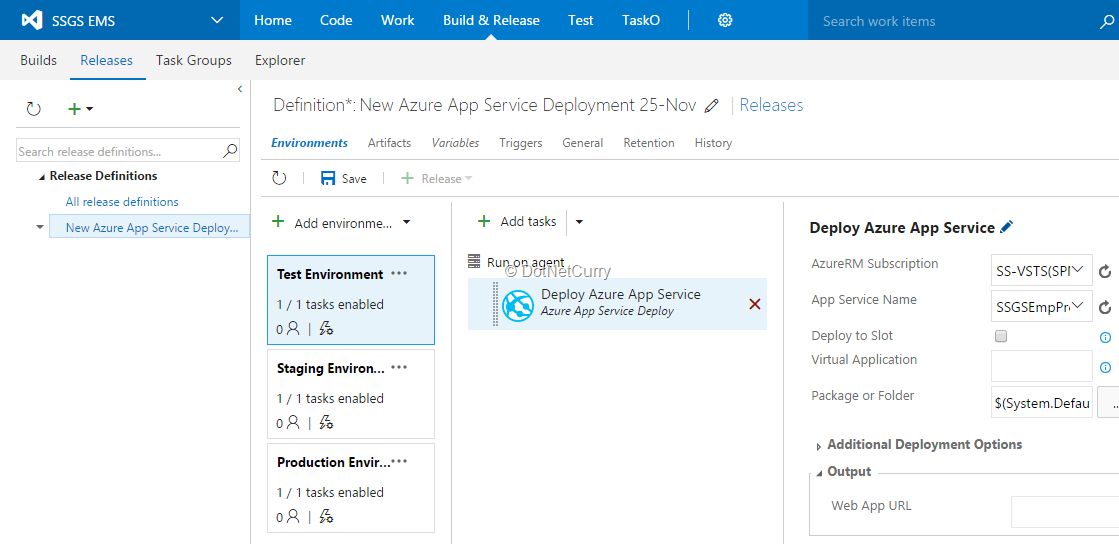Open the Triggers tab
Viewport: 1119px width, 544px height.
pos(521,143)
